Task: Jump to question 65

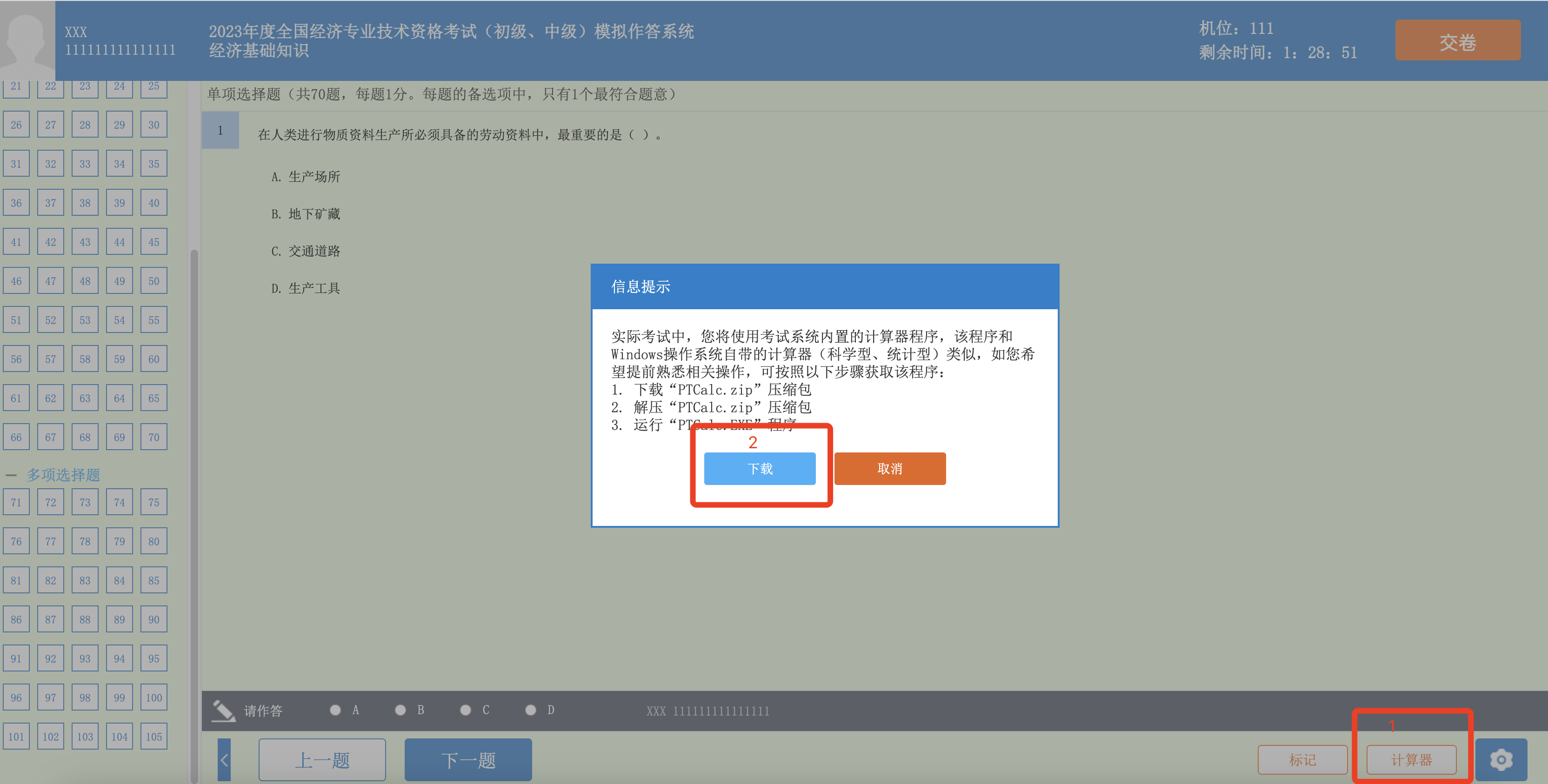Action: pyautogui.click(x=154, y=399)
